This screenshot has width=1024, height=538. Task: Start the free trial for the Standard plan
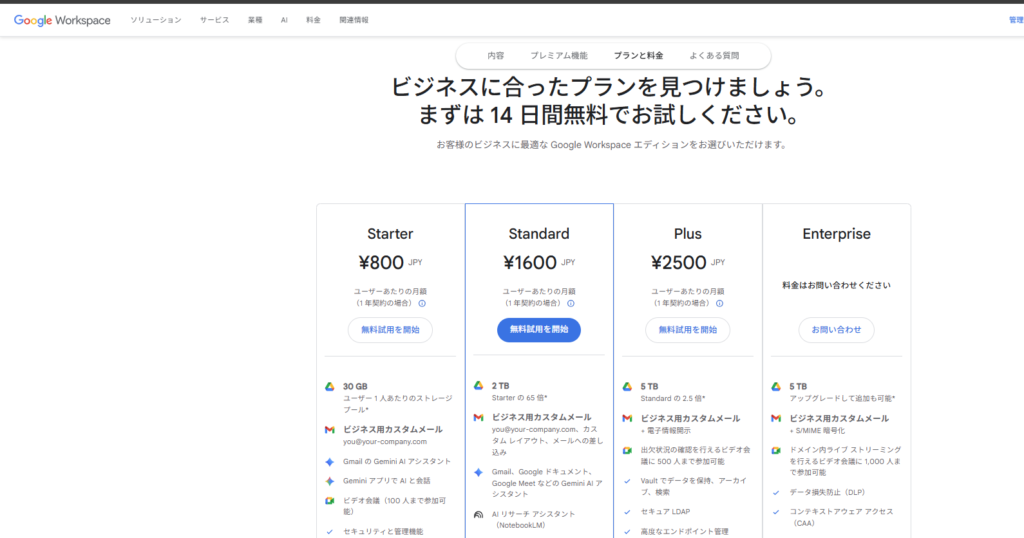pyautogui.click(x=539, y=329)
